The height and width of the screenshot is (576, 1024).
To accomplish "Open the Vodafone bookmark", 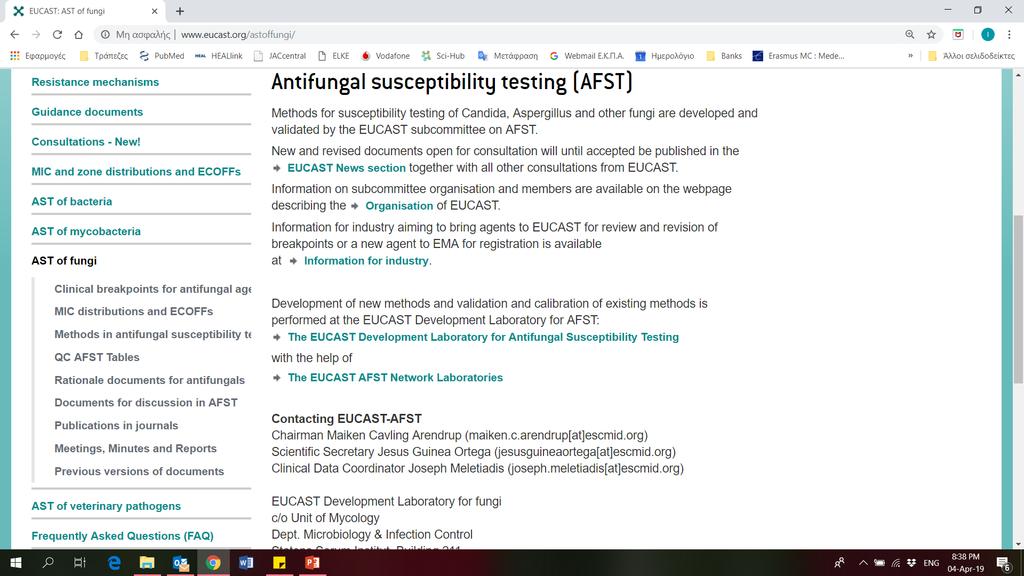I will (x=385, y=56).
